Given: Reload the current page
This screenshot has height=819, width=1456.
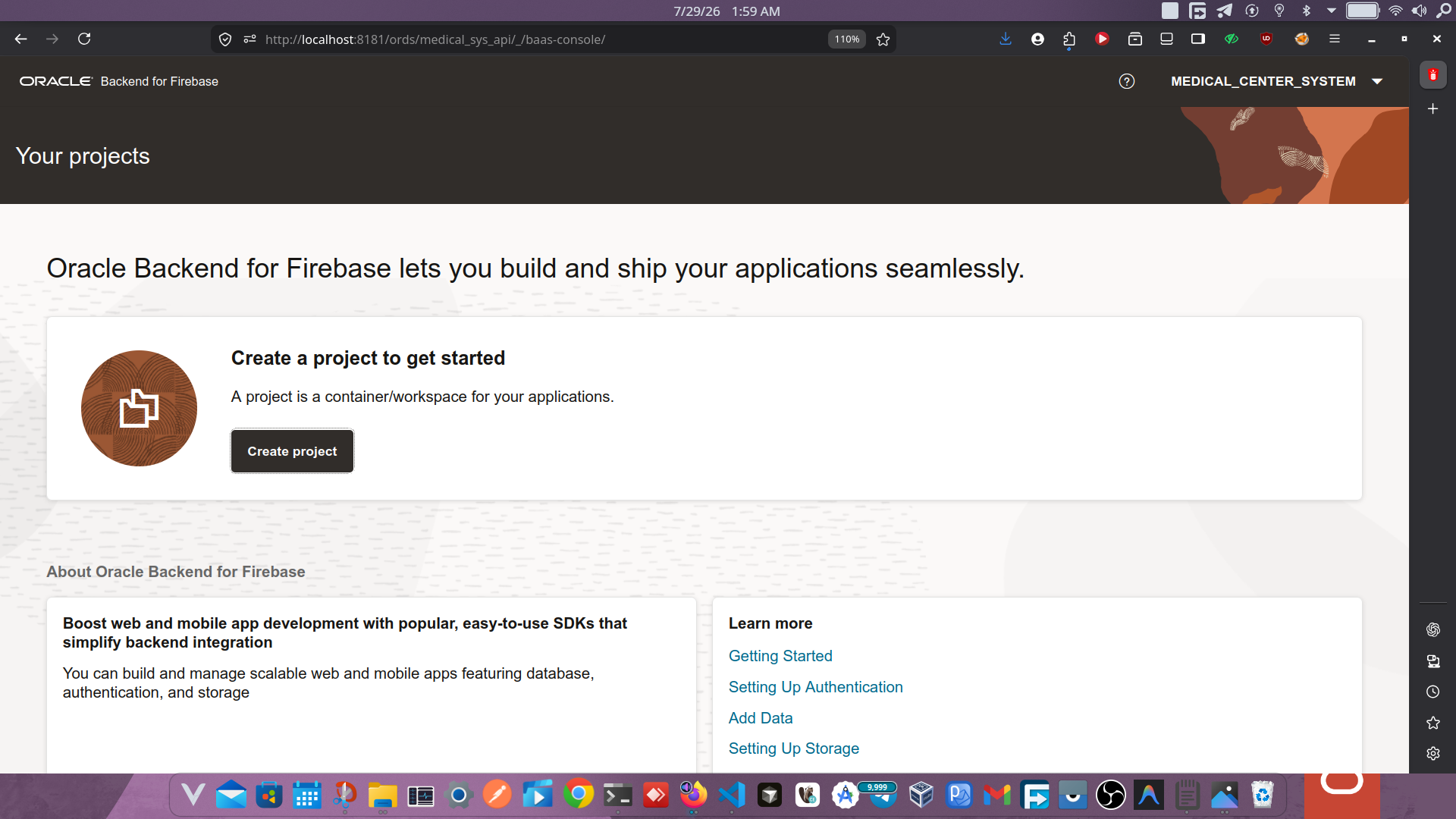Looking at the screenshot, I should [84, 39].
